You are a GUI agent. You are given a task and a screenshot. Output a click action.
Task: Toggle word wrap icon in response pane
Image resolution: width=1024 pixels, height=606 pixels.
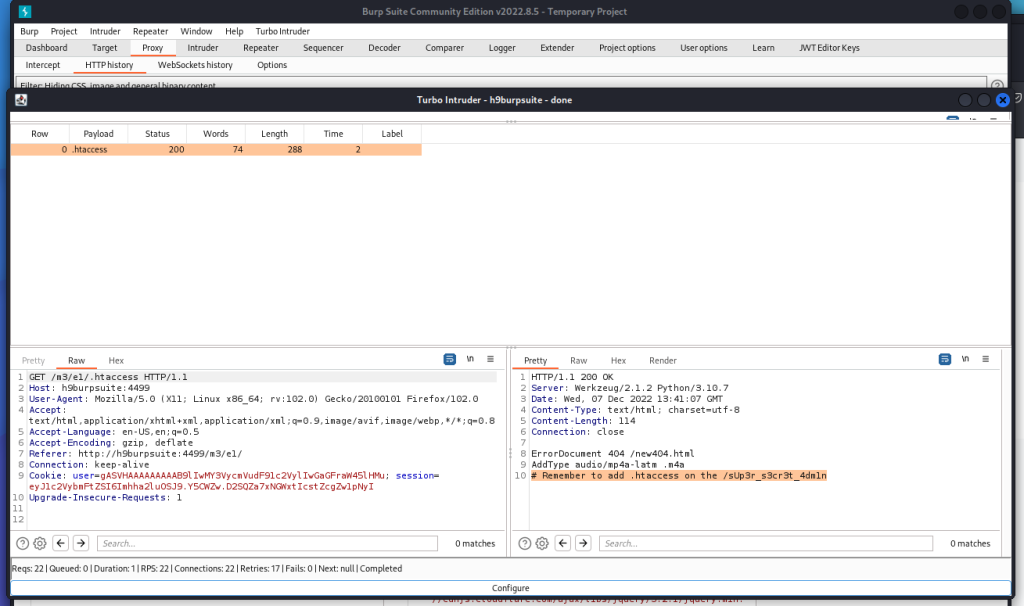(x=944, y=359)
